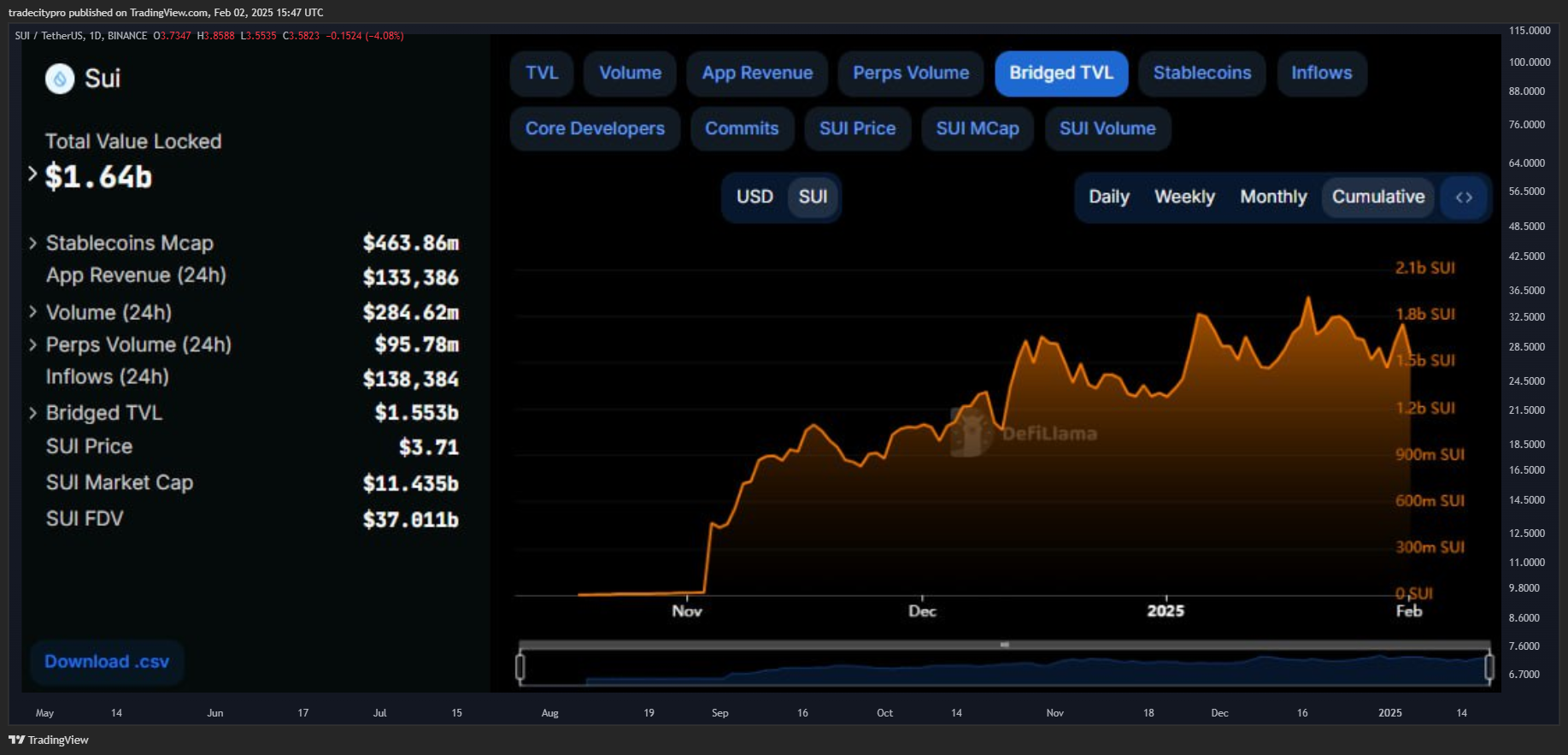Show the Commits chart

tap(742, 128)
